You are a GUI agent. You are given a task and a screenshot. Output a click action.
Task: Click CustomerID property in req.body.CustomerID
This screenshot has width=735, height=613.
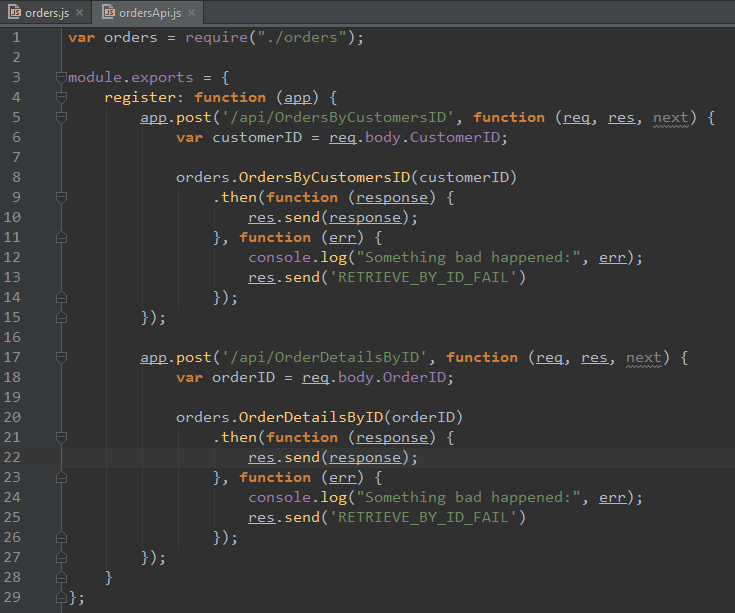(x=455, y=137)
